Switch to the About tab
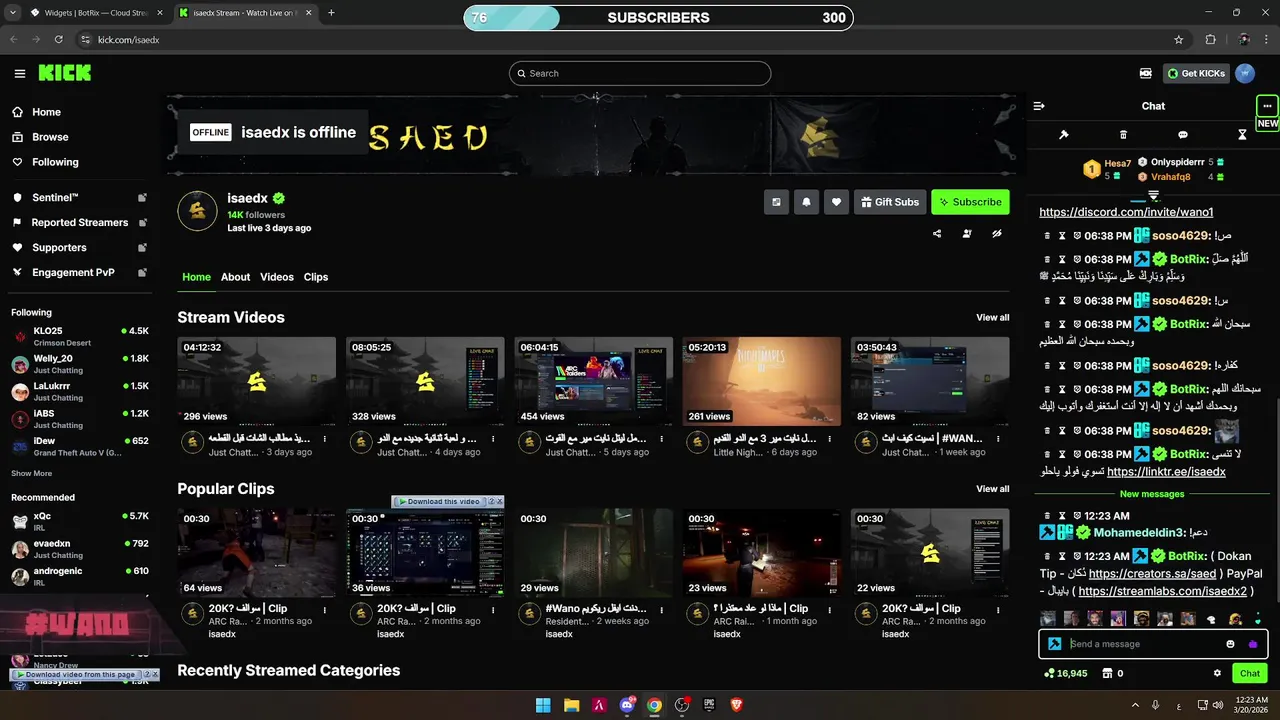The height and width of the screenshot is (720, 1280). point(235,277)
